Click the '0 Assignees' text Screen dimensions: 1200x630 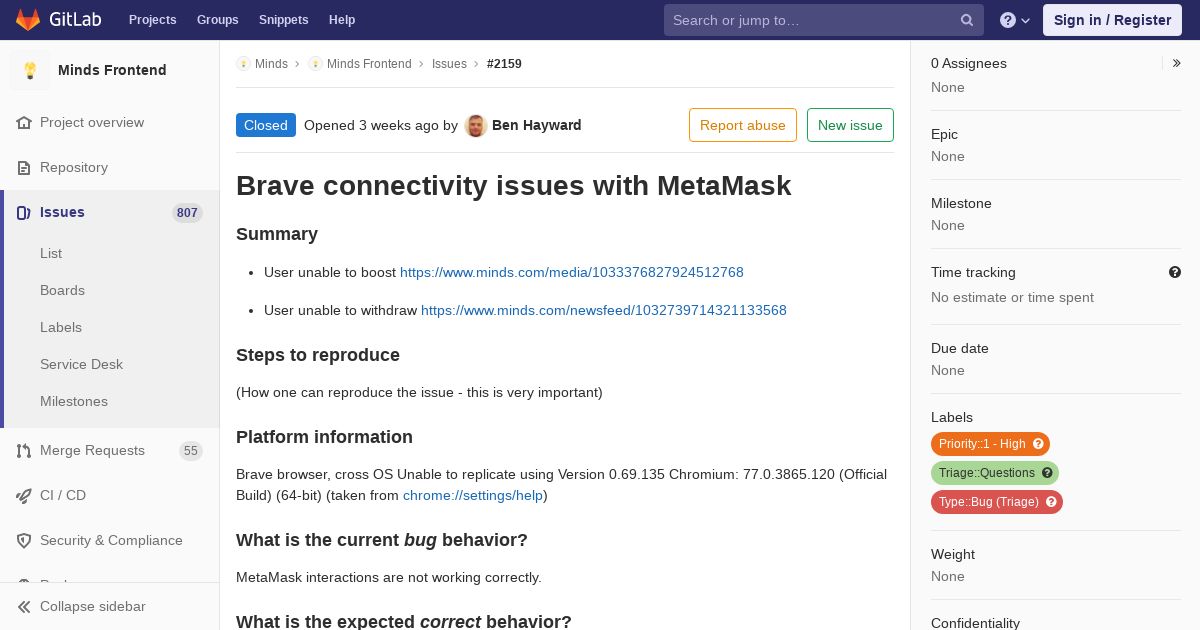pyautogui.click(x=969, y=64)
